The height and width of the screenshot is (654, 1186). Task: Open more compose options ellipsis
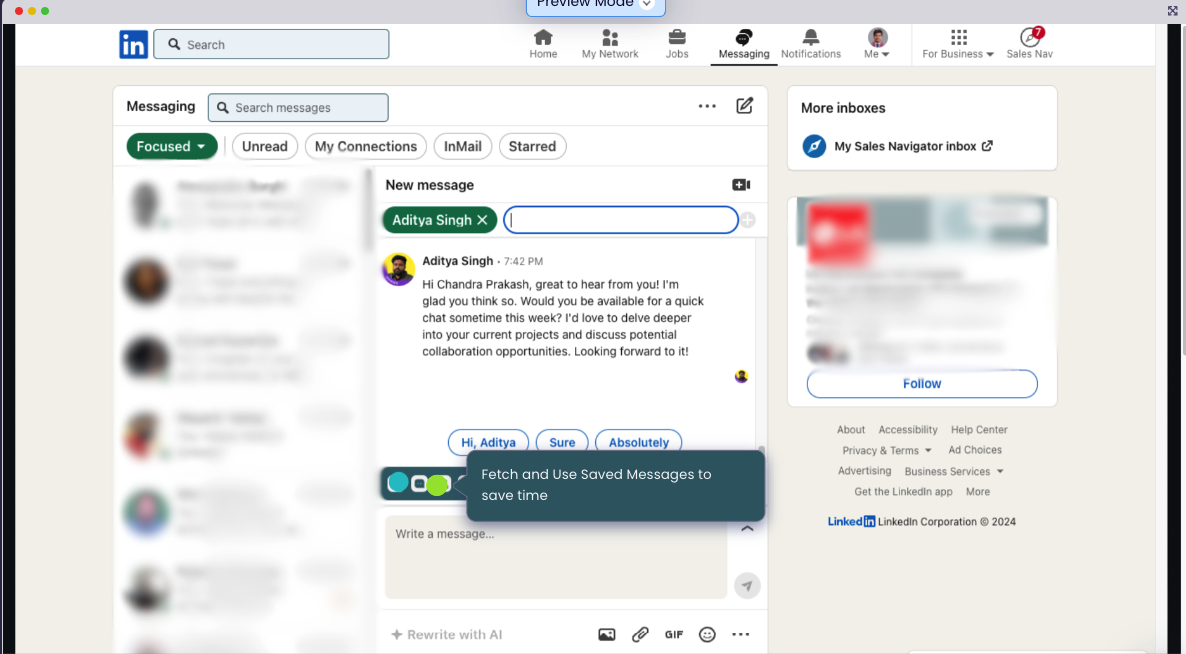(740, 635)
